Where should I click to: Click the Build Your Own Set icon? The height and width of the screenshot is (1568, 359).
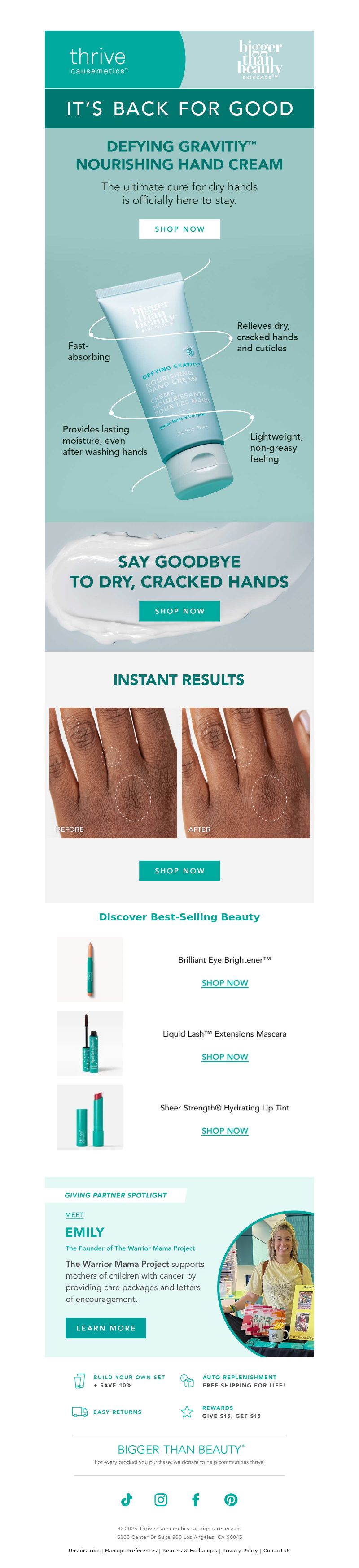point(79,1381)
